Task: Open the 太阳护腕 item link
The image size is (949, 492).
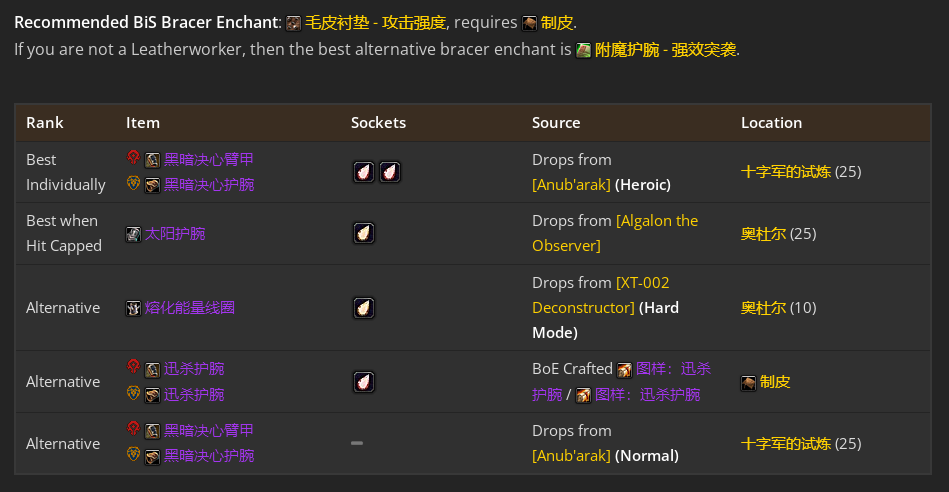Action: point(175,234)
